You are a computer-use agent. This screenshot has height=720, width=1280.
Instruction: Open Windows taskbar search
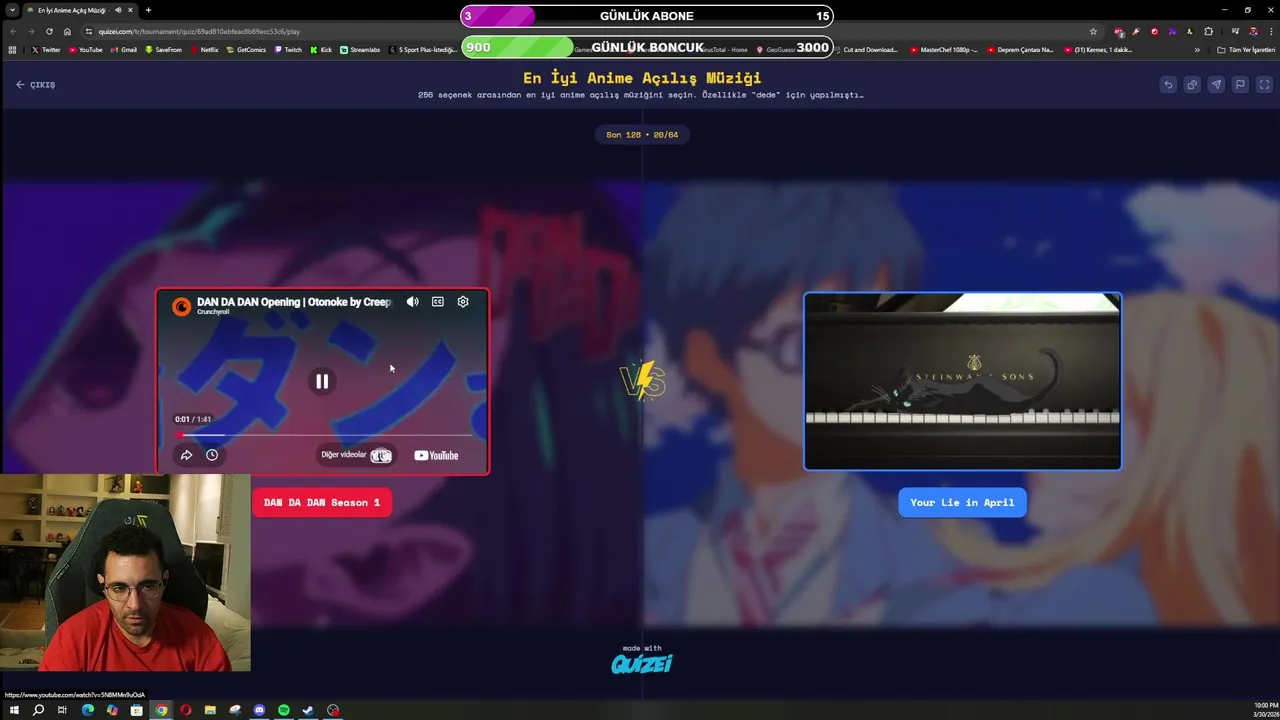coord(38,710)
